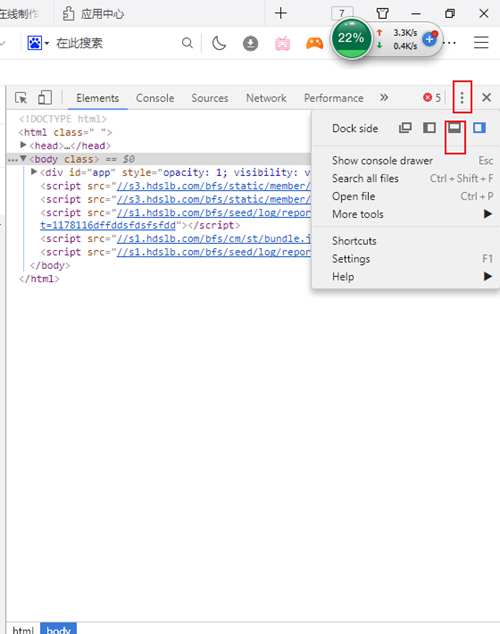Open the downloads icon

point(251,43)
